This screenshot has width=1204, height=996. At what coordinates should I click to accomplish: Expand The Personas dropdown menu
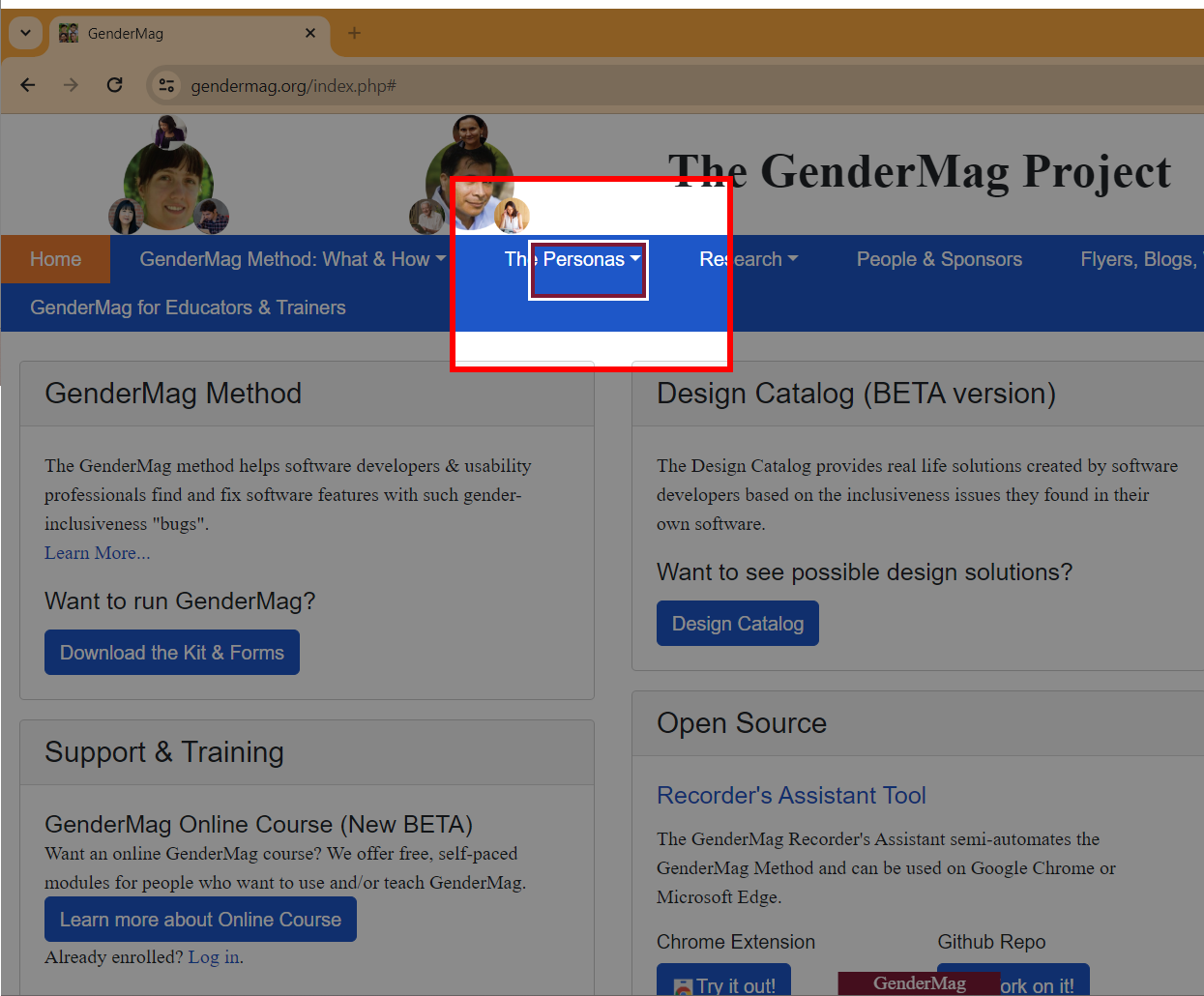click(573, 259)
